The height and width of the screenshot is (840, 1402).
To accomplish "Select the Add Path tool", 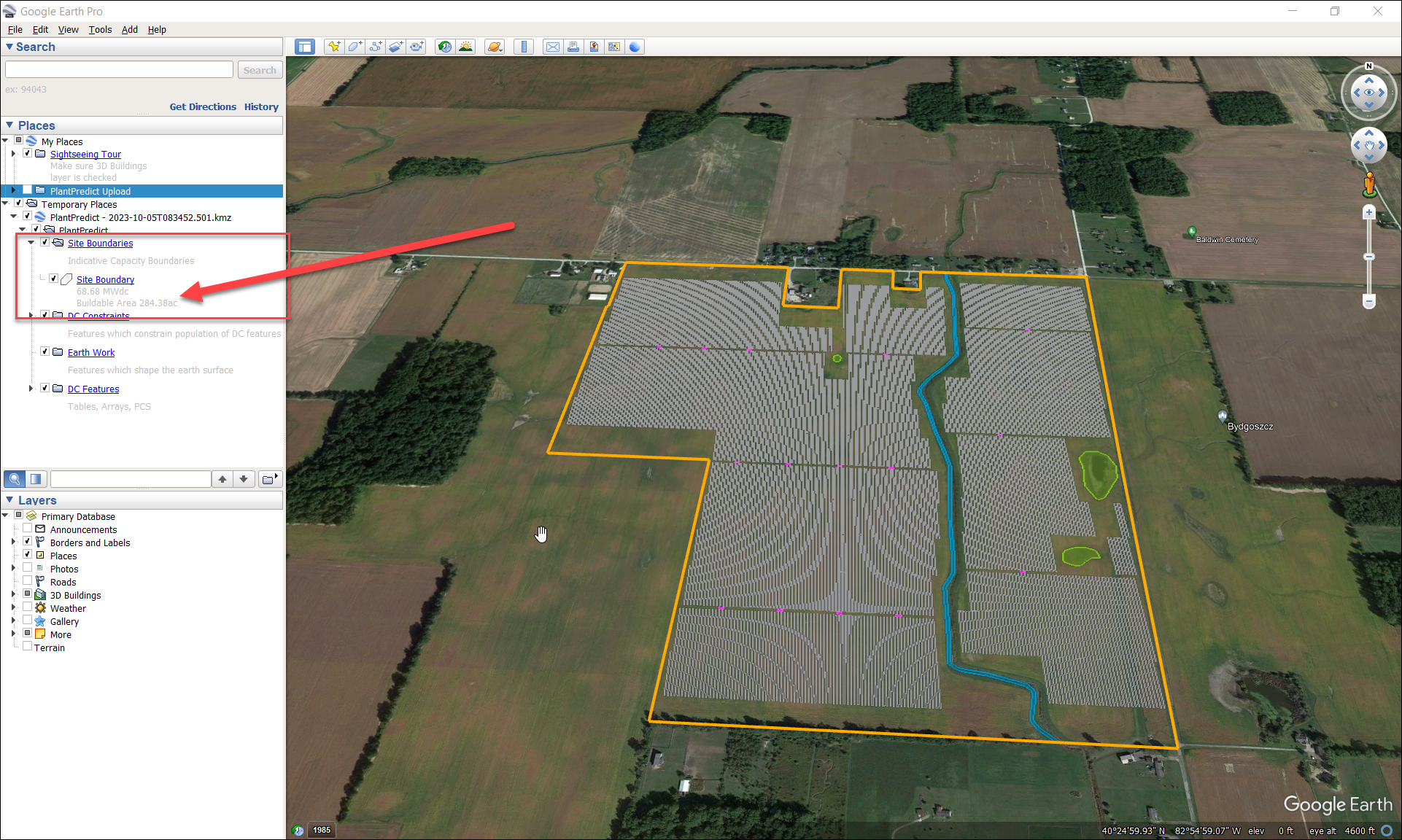I will [x=375, y=47].
